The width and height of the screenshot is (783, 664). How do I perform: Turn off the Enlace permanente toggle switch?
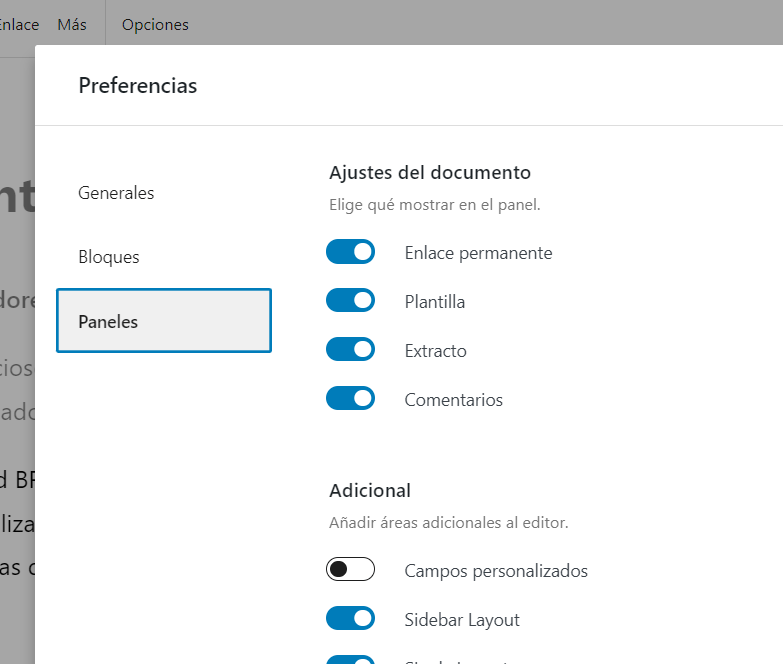tap(350, 252)
